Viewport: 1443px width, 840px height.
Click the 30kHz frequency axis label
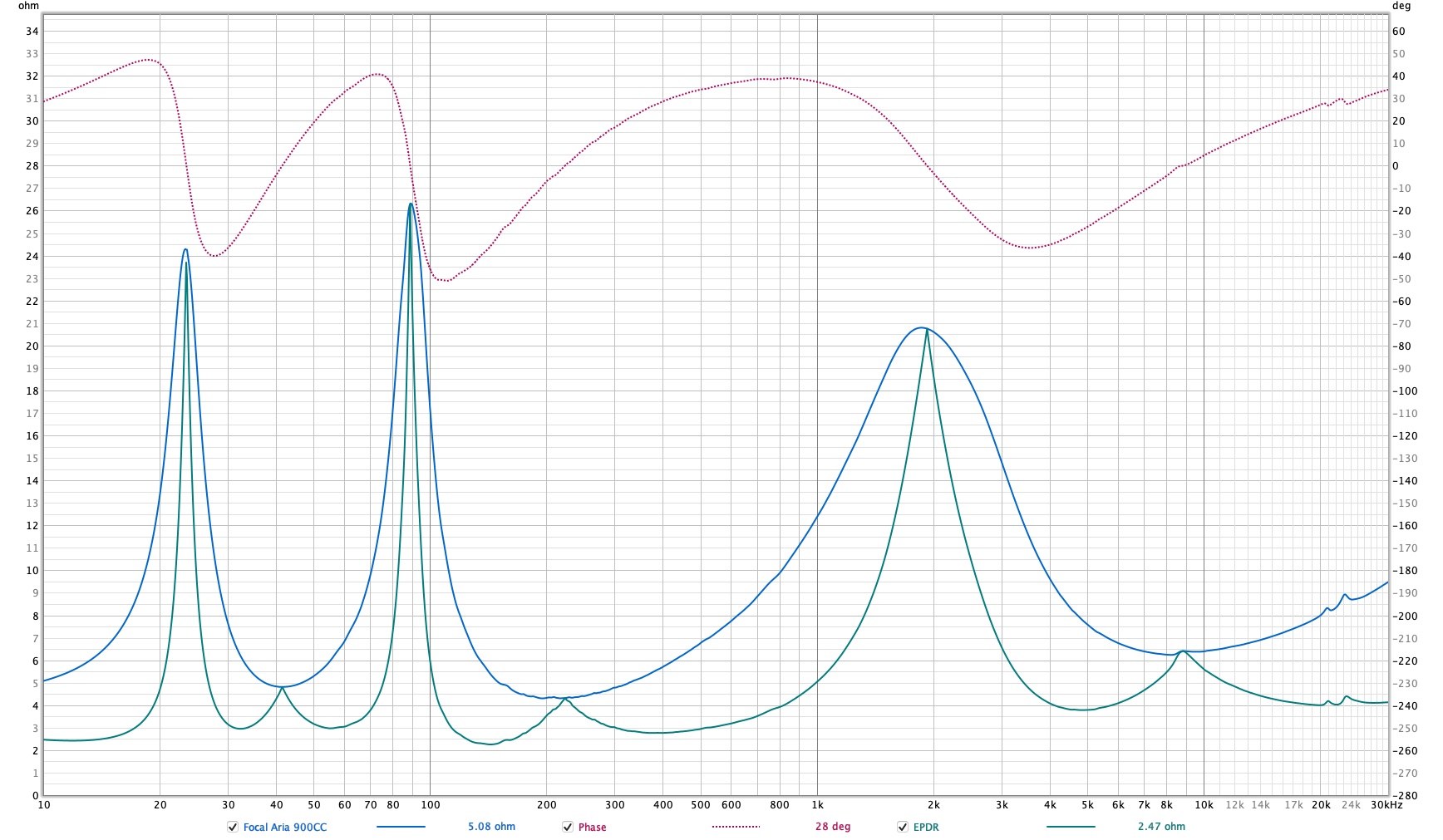1386,804
